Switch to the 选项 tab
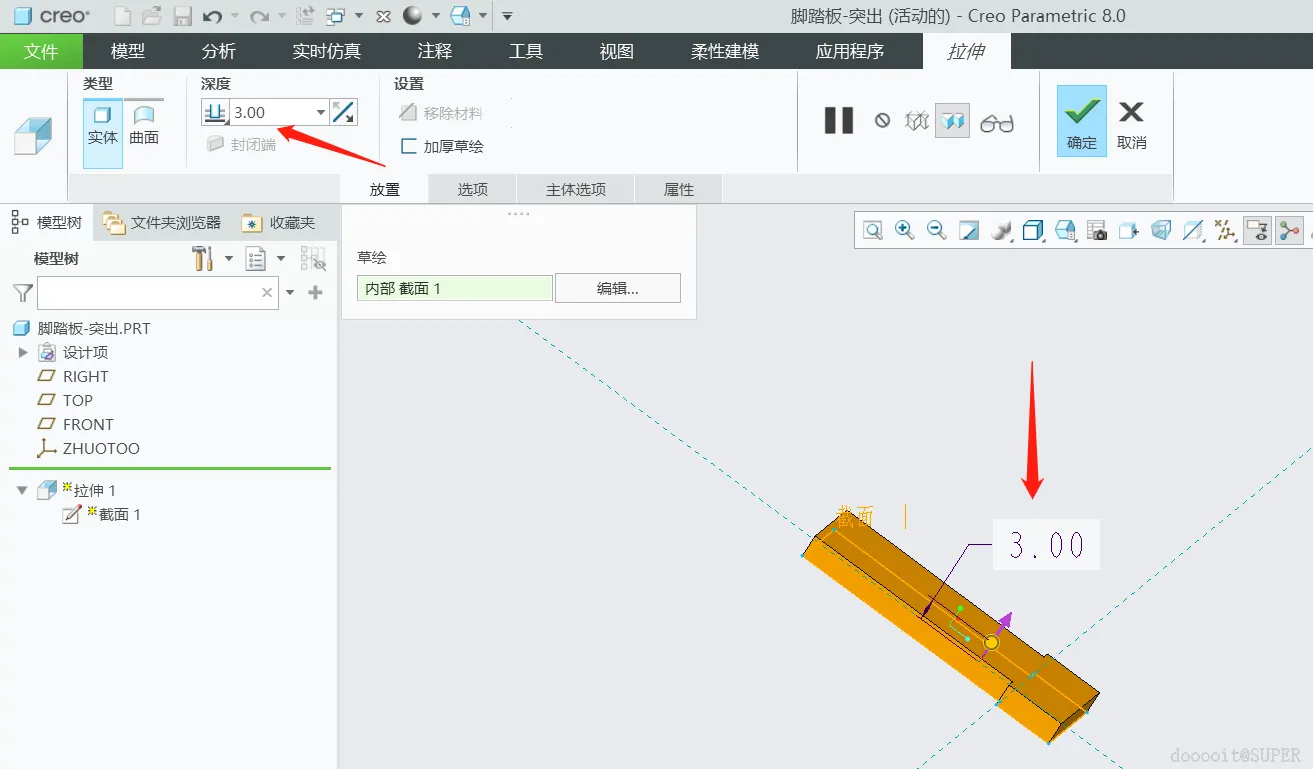Screen dimensions: 1313x769 click(473, 189)
